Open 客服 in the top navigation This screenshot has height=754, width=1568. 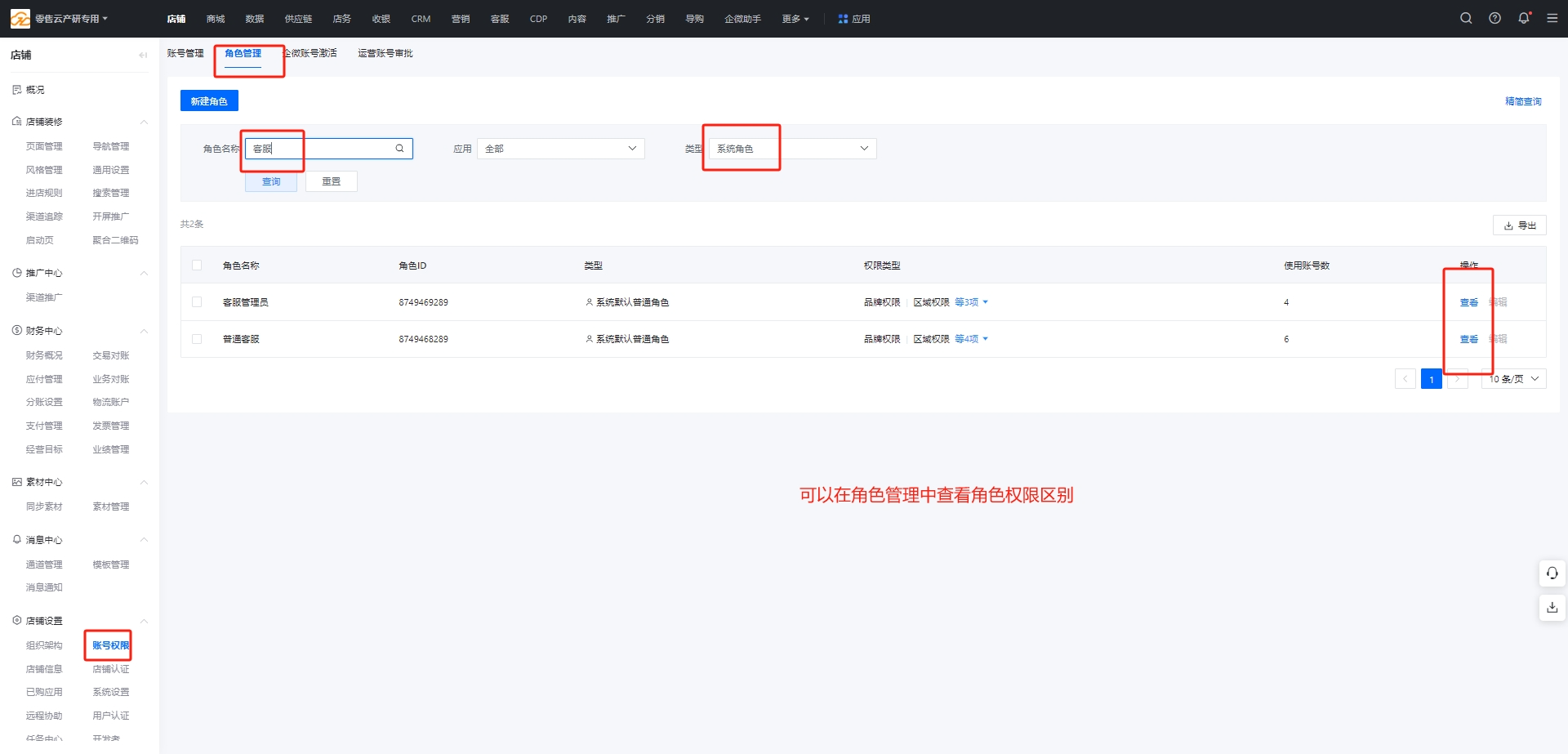point(500,19)
